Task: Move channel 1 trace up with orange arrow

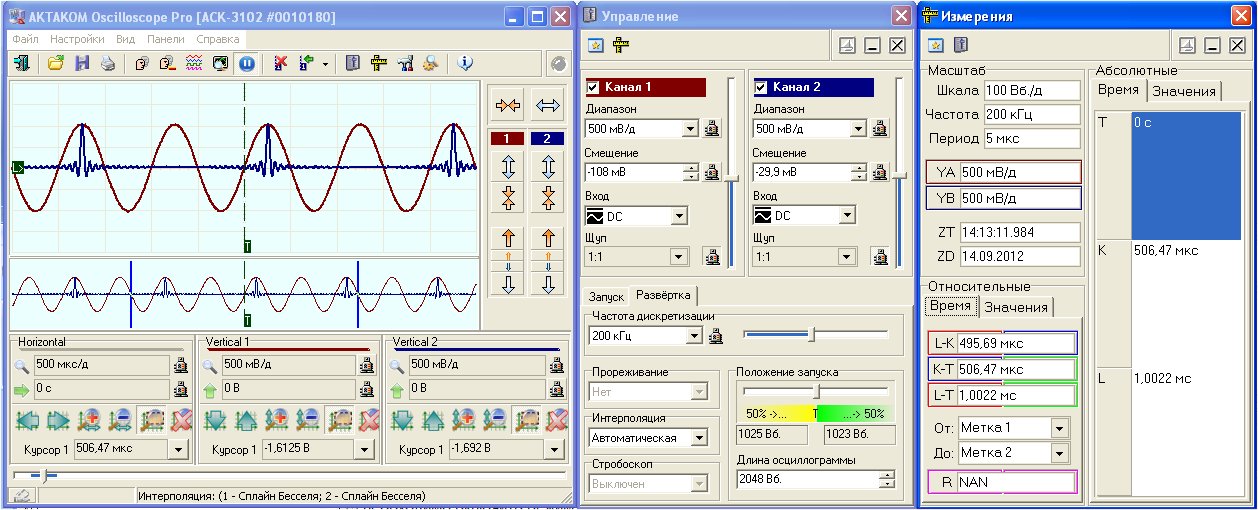Action: point(508,238)
